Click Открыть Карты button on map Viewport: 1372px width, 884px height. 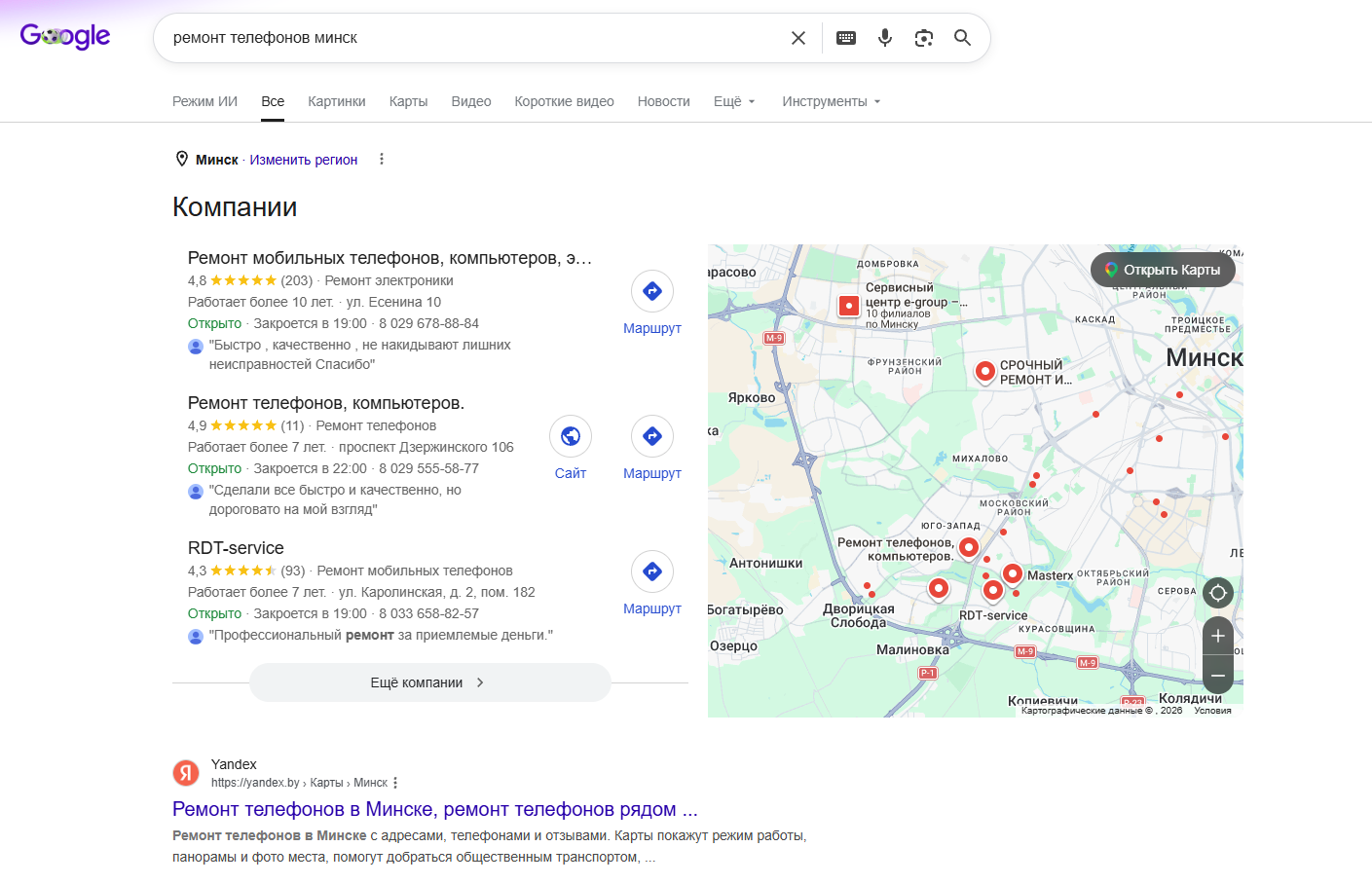coord(1163,270)
